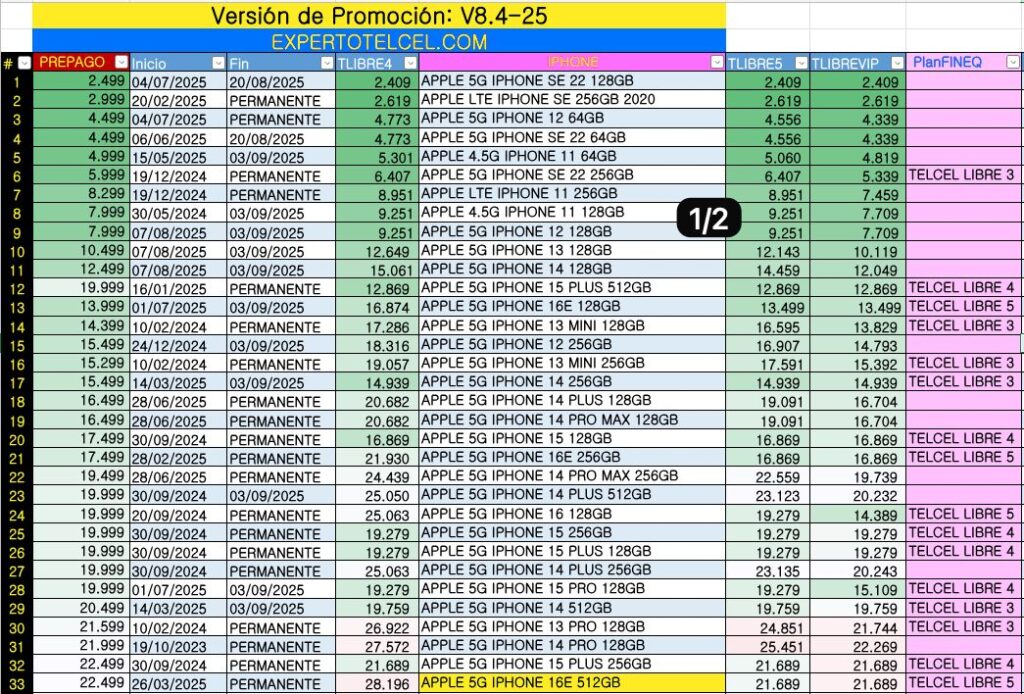1024x694 pixels.
Task: Select Fin date 03/09/2025 in row 5
Action: (281, 157)
